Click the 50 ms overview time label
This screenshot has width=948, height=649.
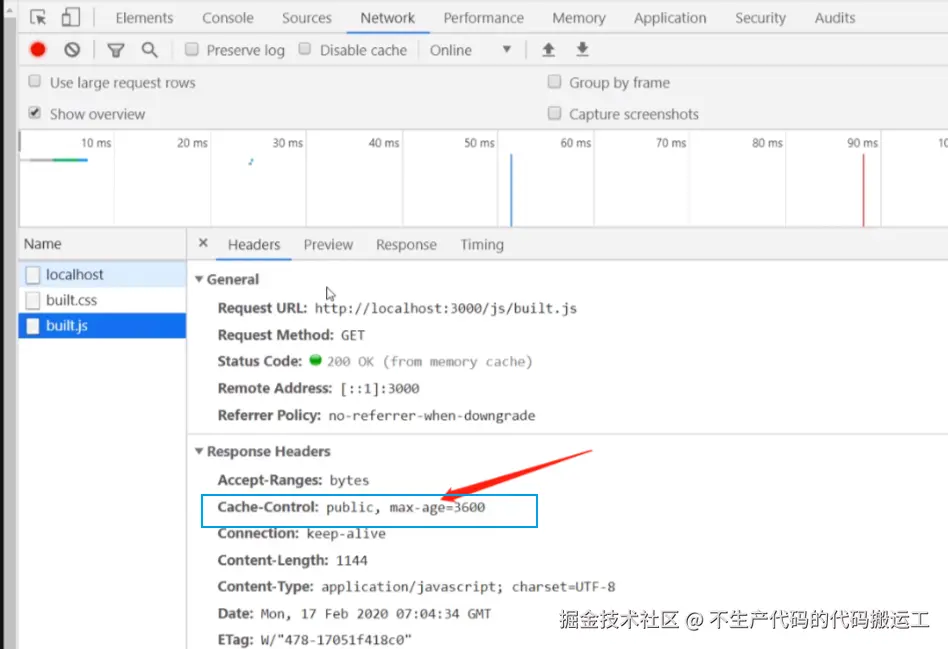pyautogui.click(x=479, y=143)
